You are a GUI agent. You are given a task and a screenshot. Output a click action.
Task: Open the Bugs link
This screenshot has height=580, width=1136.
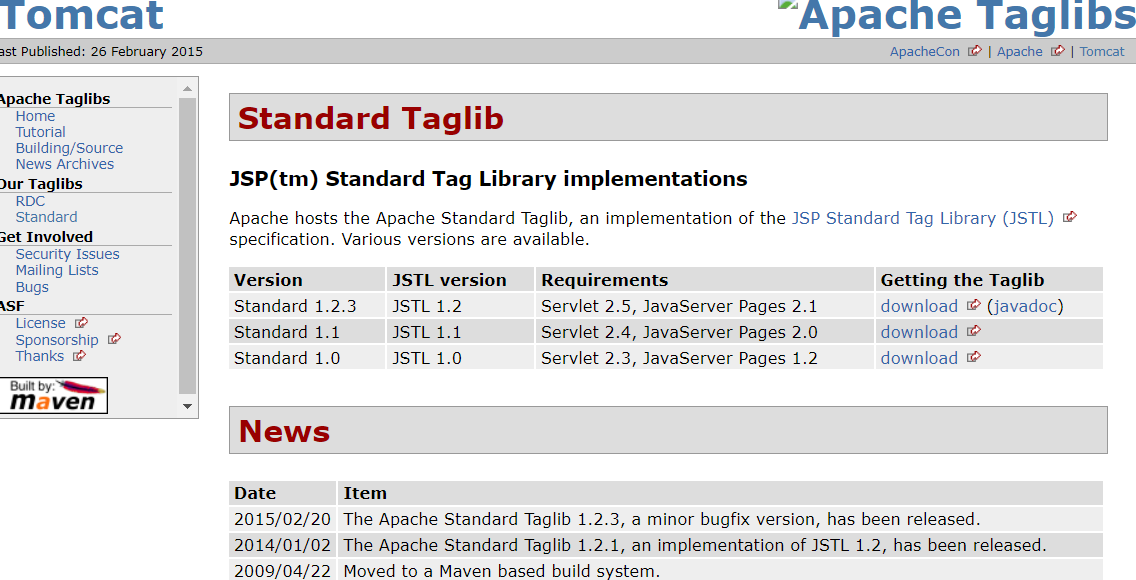[33, 287]
